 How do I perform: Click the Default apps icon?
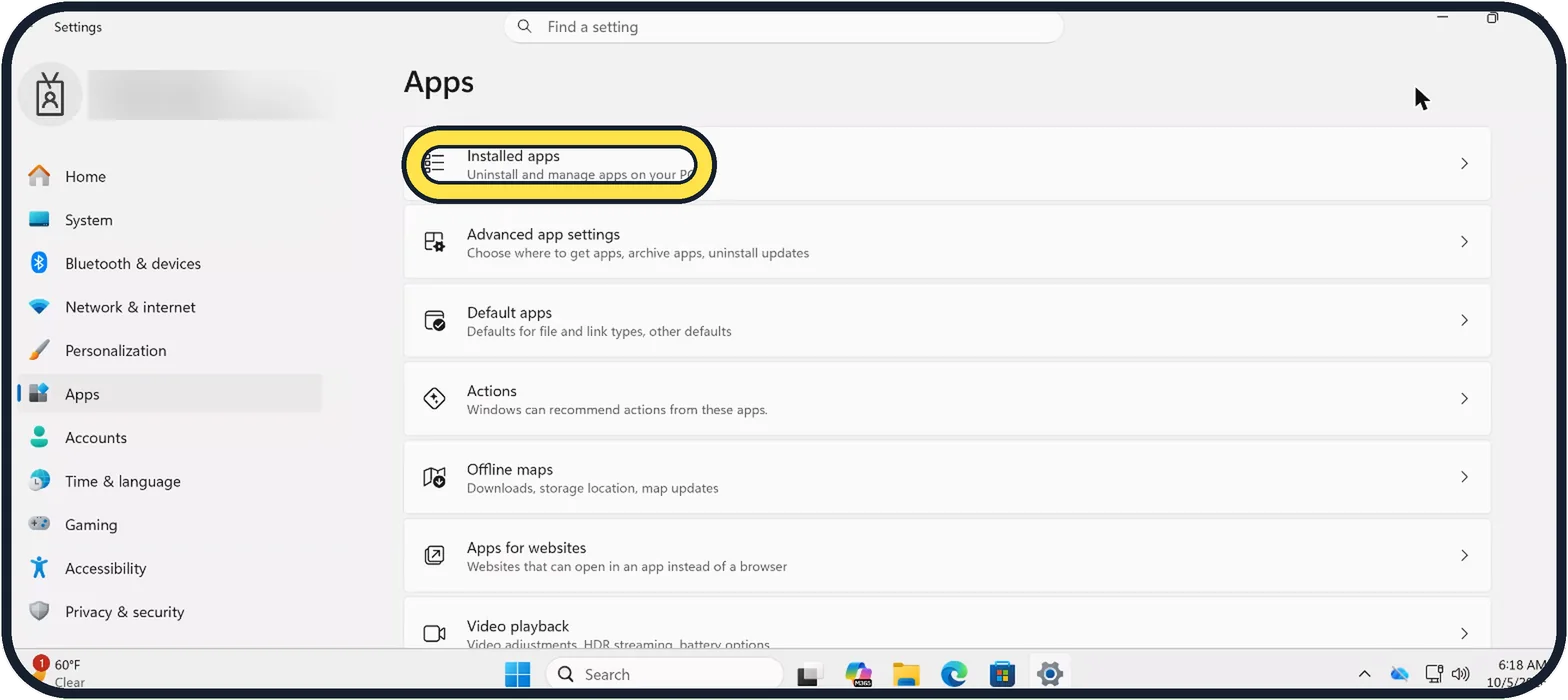click(434, 320)
